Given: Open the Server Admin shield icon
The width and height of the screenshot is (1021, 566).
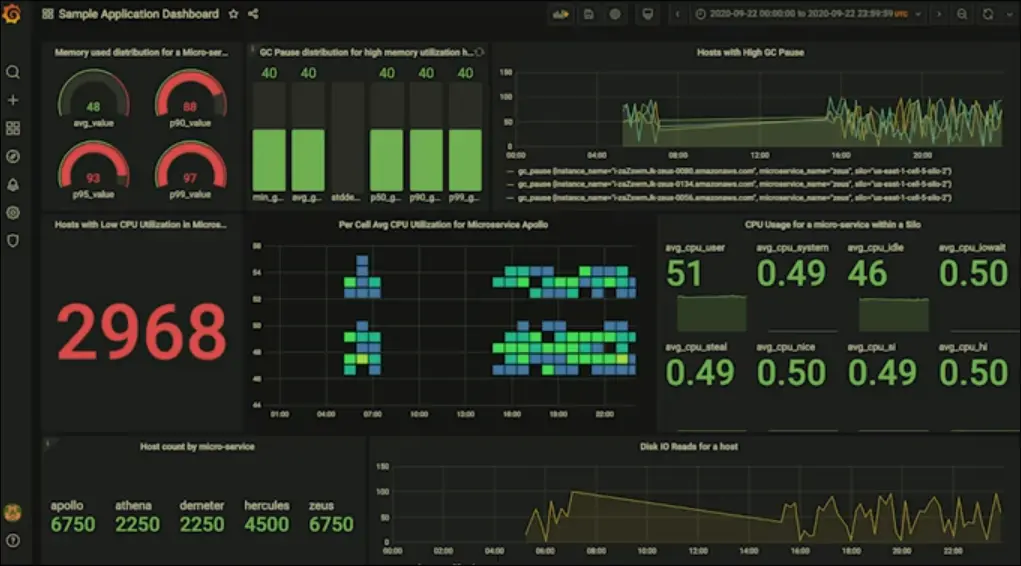Looking at the screenshot, I should 13,241.
